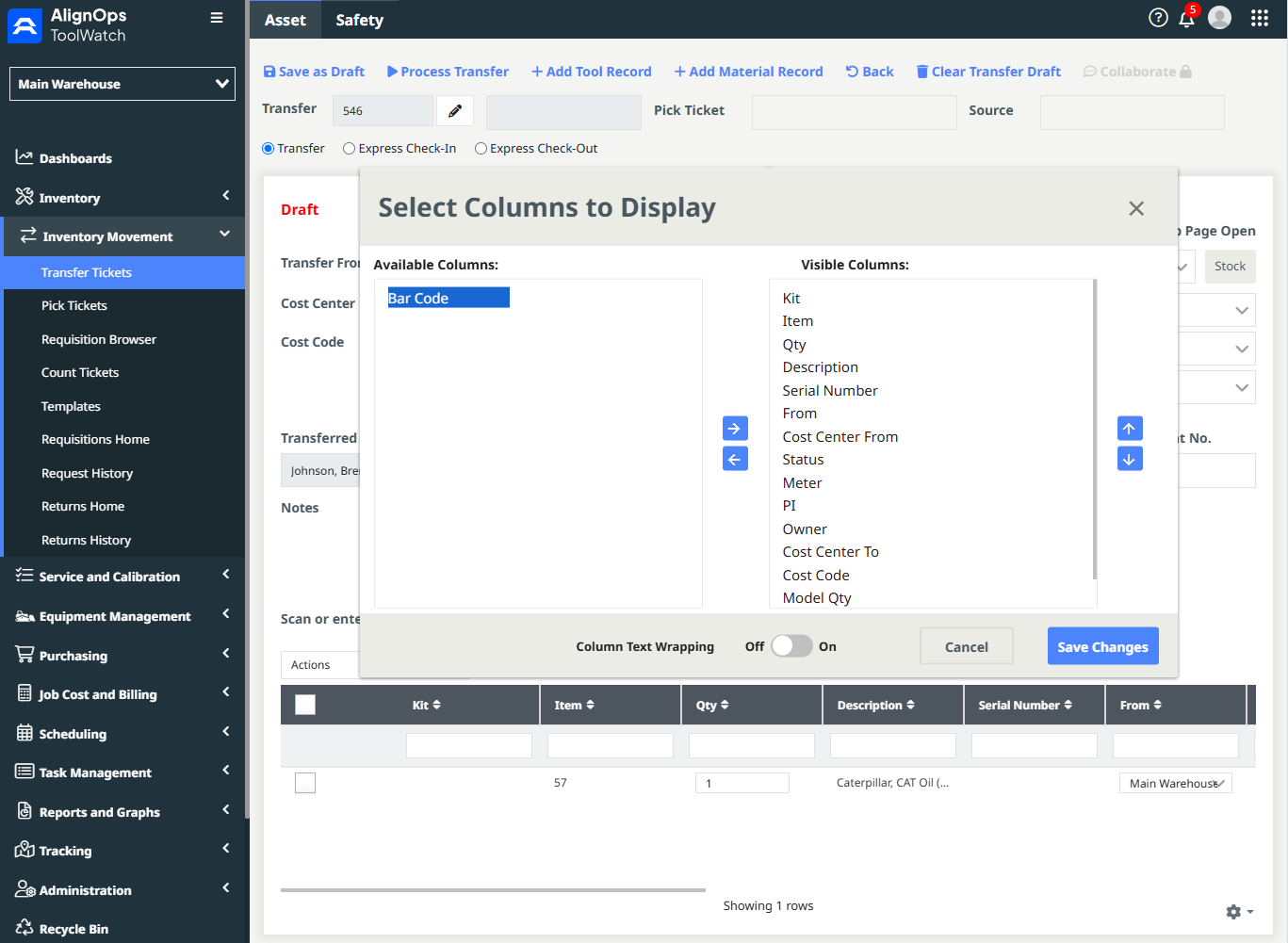Image resolution: width=1288 pixels, height=943 pixels.
Task: Close the Select Columns dialog with X
Action: point(1136,208)
